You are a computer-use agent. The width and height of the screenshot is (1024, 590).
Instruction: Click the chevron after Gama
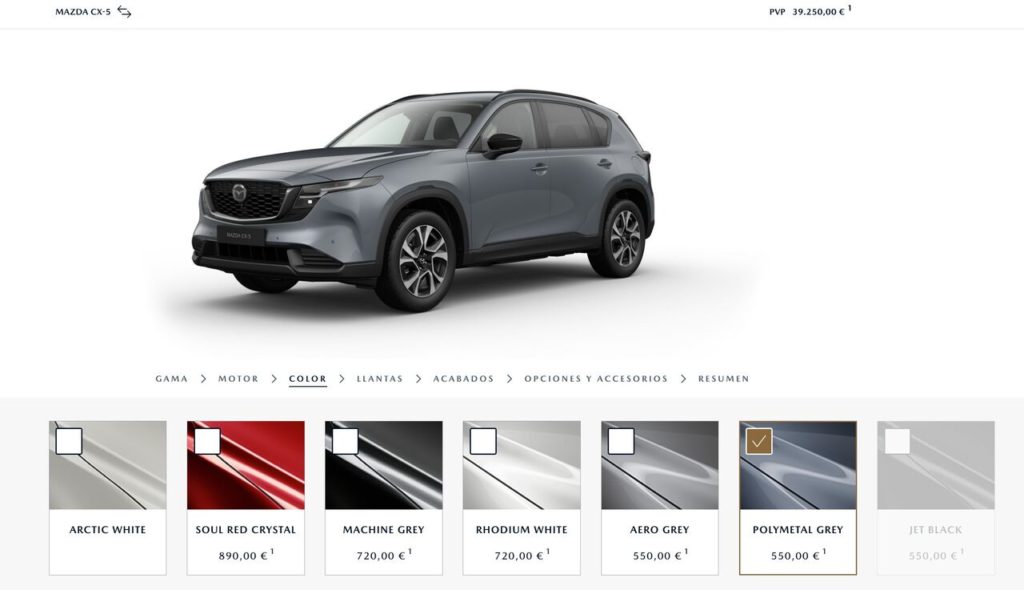tap(203, 379)
